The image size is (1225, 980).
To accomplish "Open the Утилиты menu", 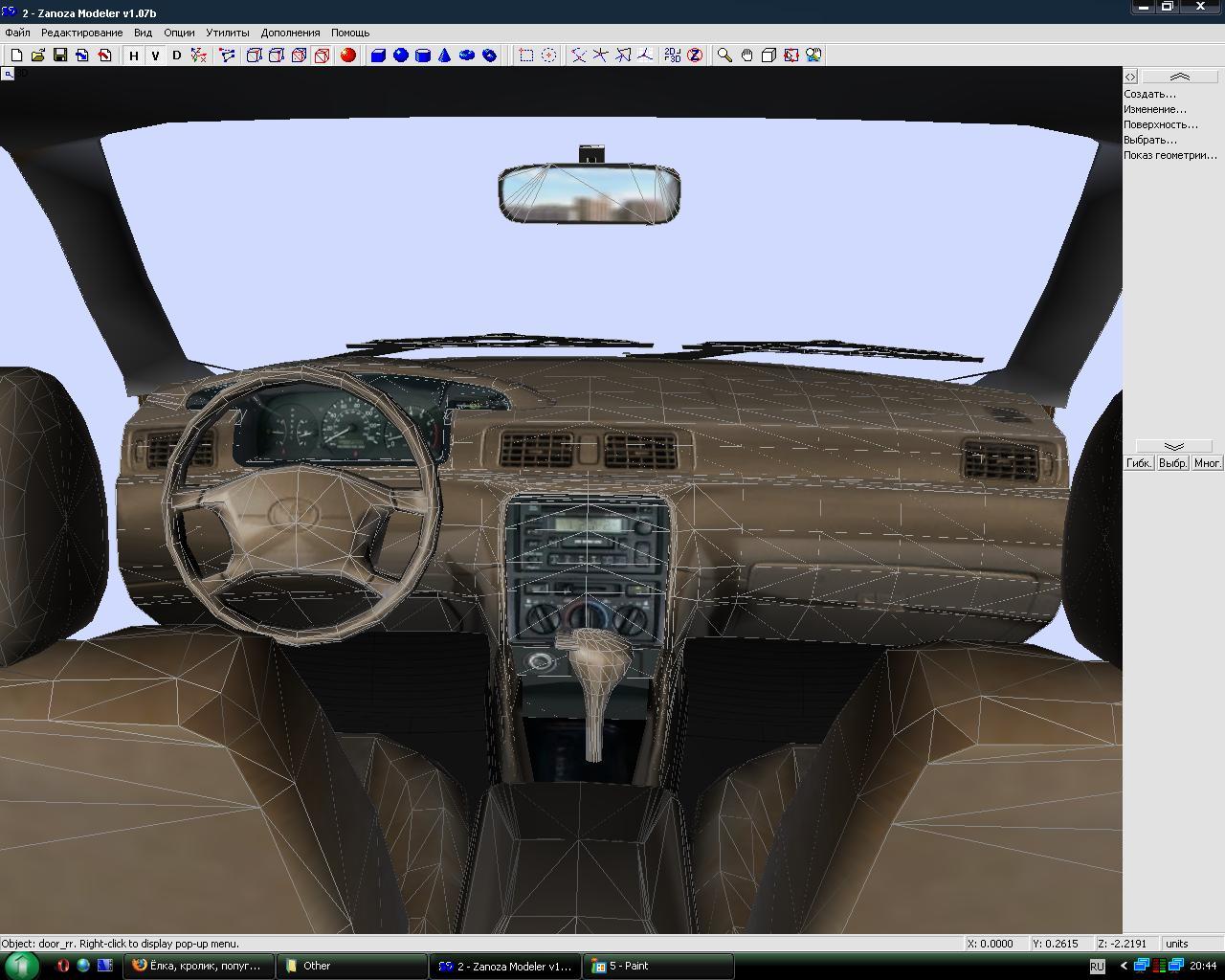I will (x=227, y=33).
